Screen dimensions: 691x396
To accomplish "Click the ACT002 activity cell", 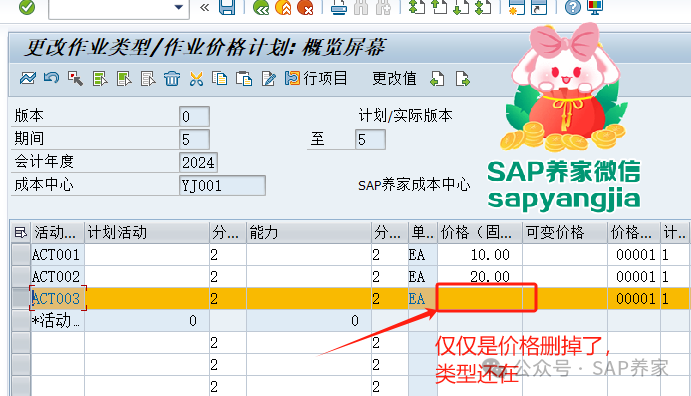I will [58, 277].
